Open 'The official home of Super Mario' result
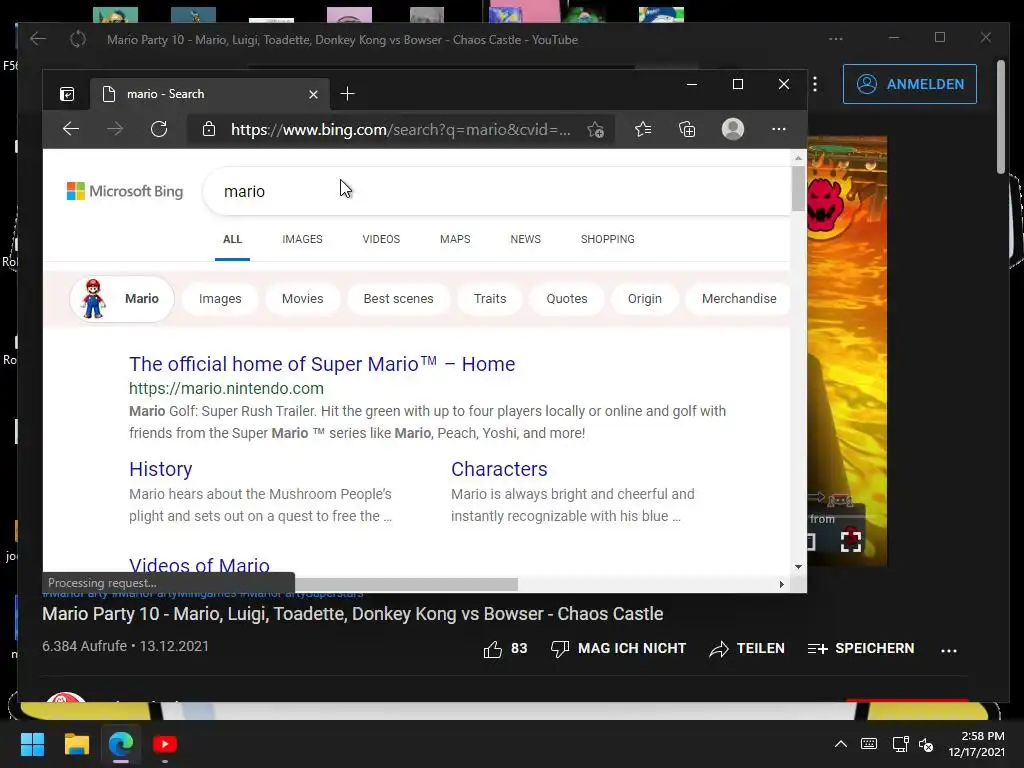The height and width of the screenshot is (768, 1024). pyautogui.click(x=322, y=364)
